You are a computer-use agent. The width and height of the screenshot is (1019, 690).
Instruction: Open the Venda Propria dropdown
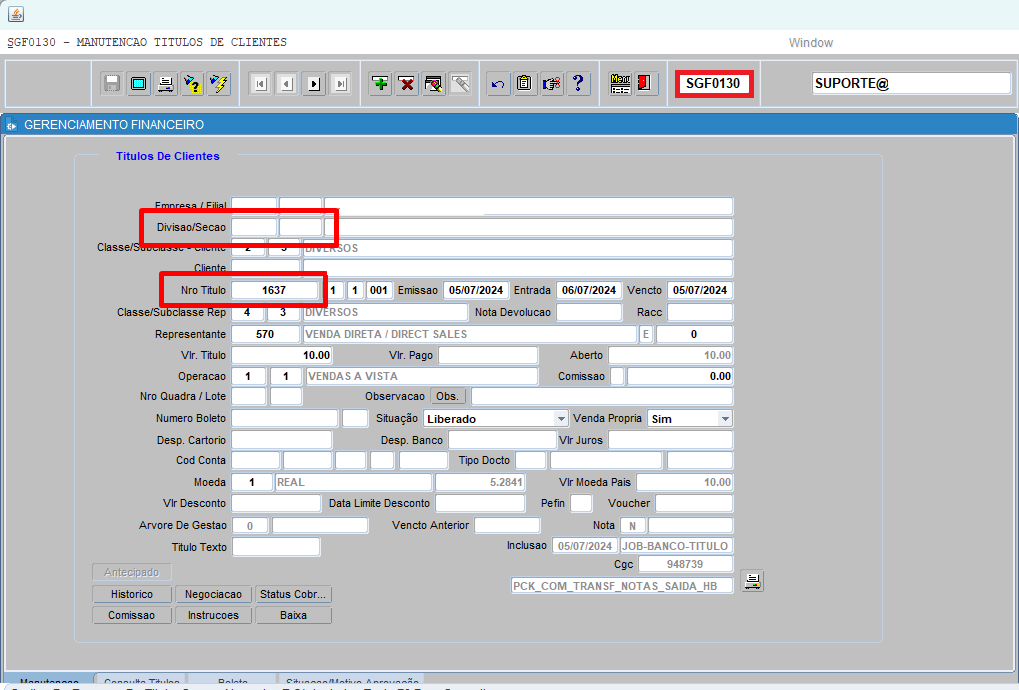click(x=725, y=419)
